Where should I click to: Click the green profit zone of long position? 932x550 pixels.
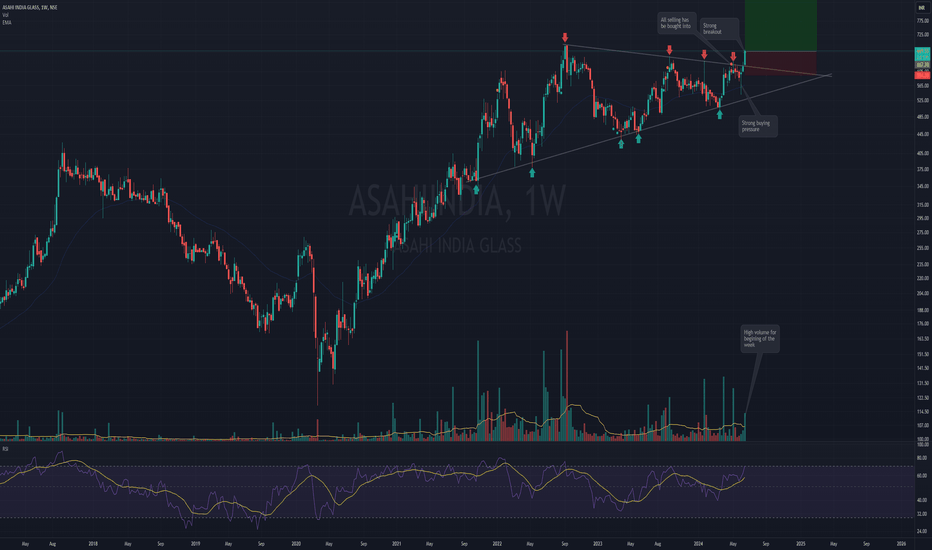click(780, 26)
